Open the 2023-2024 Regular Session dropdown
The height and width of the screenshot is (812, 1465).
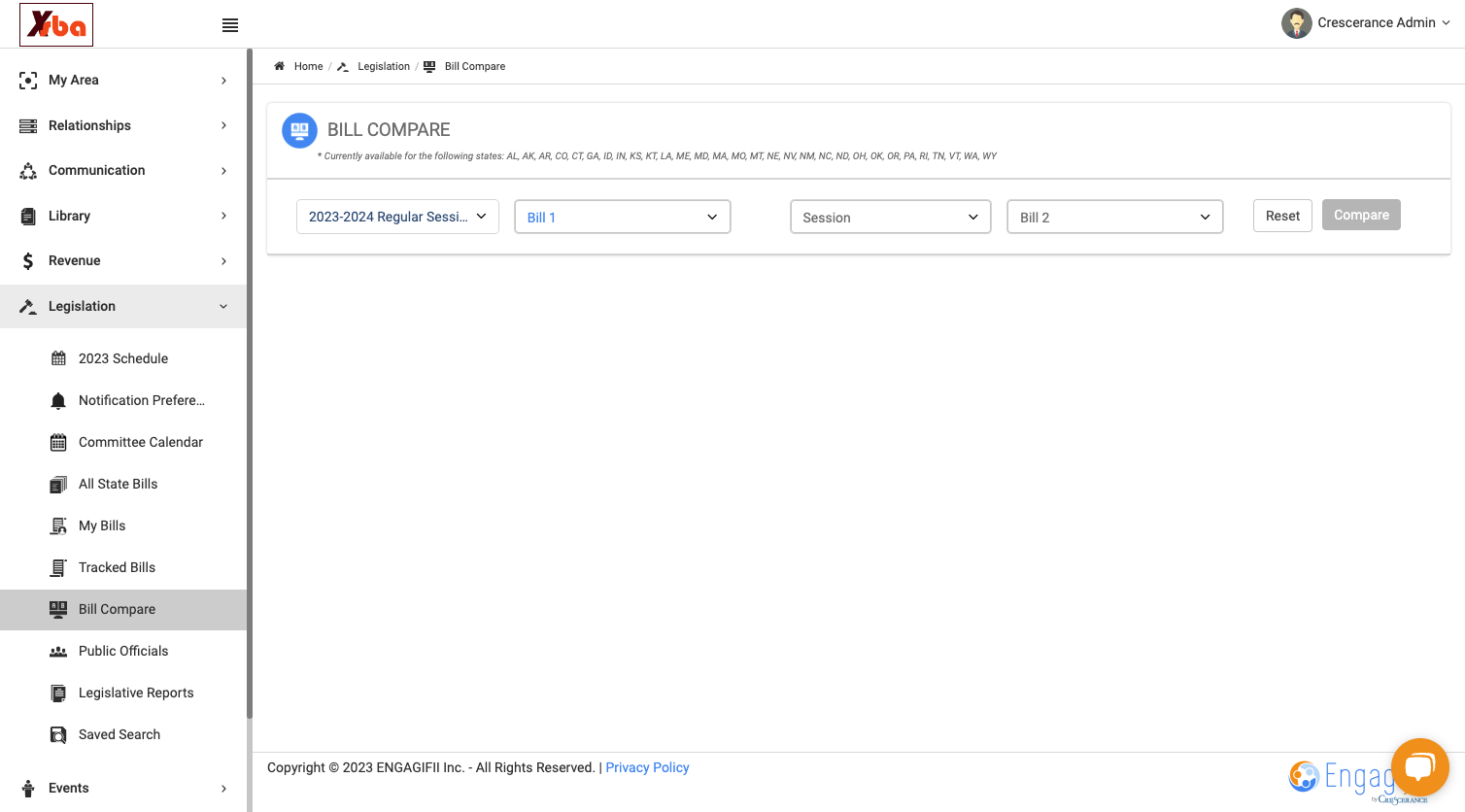tap(397, 217)
